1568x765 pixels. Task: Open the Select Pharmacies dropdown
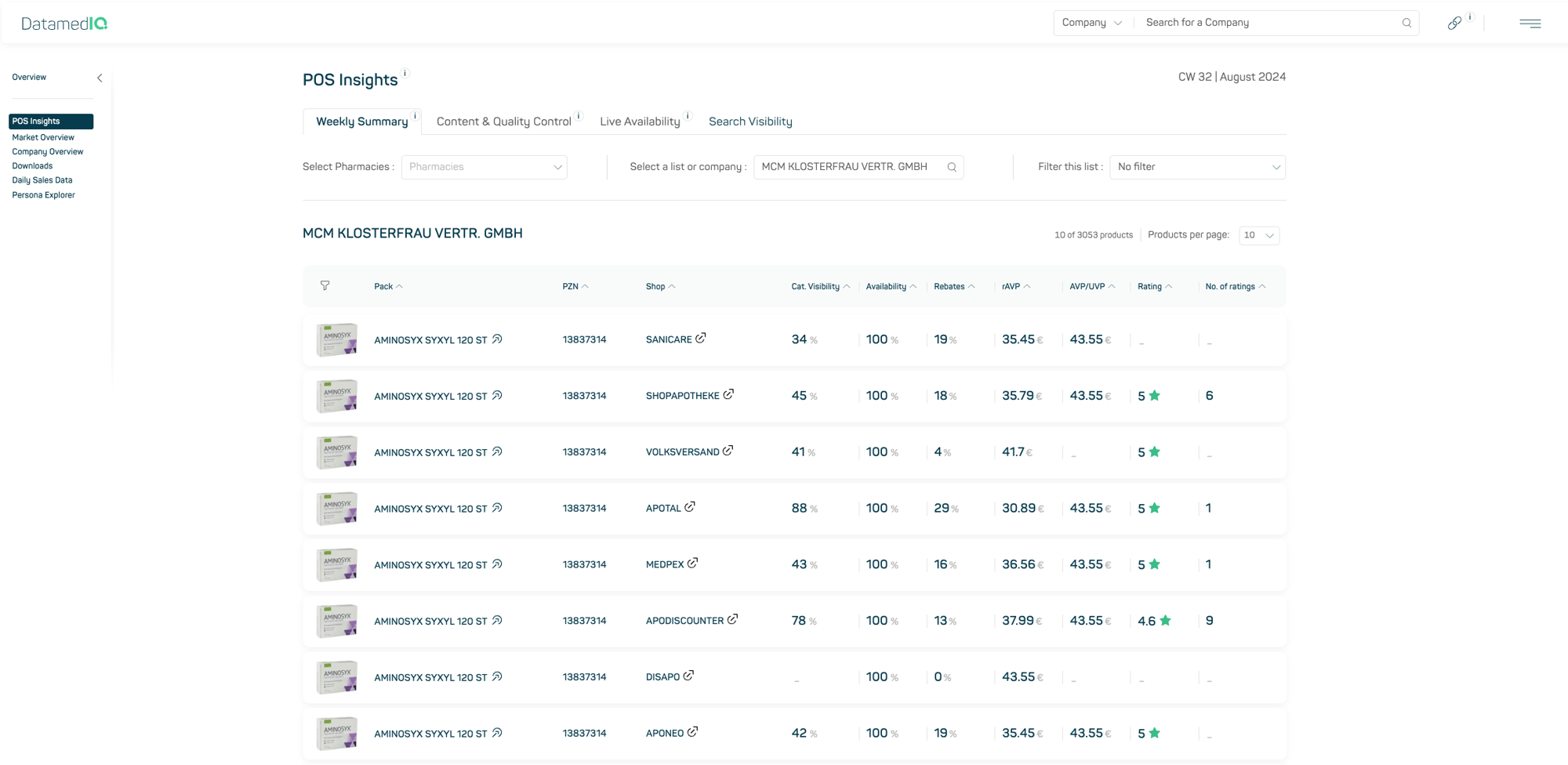[485, 167]
